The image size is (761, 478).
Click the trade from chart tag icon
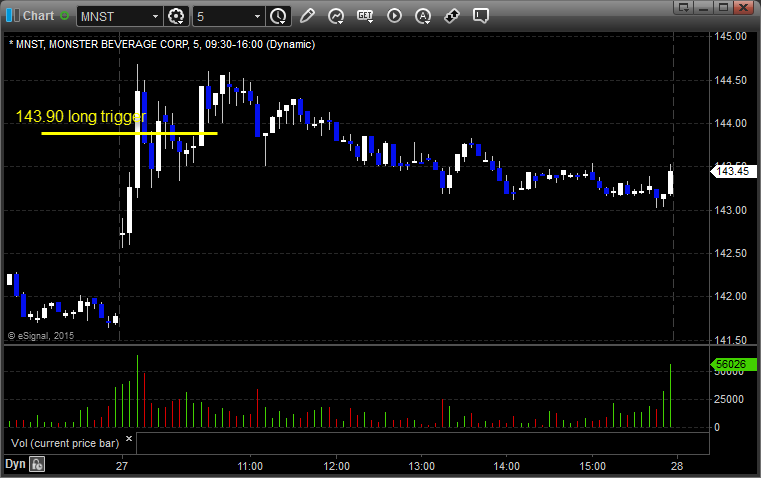[x=452, y=16]
